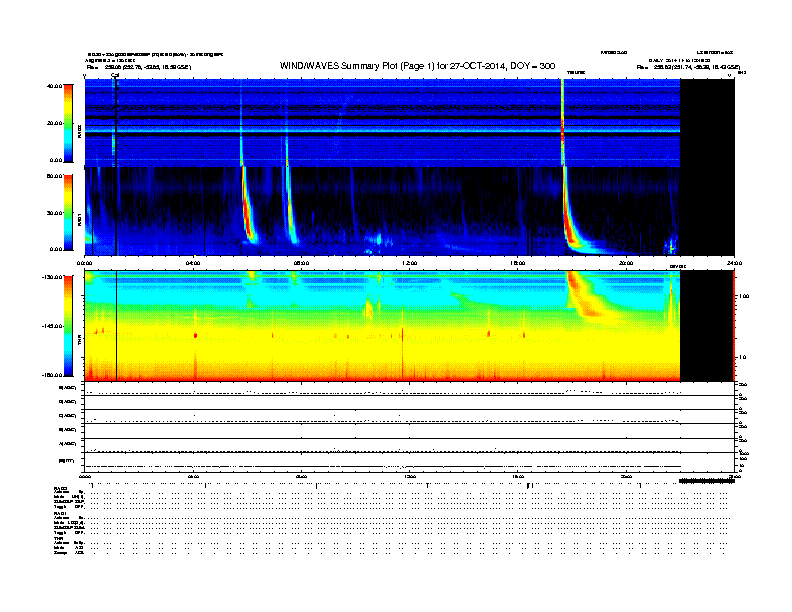Click the red burst near 06:00 in RAD1
The height and width of the screenshot is (612, 792).
pyautogui.click(x=248, y=210)
